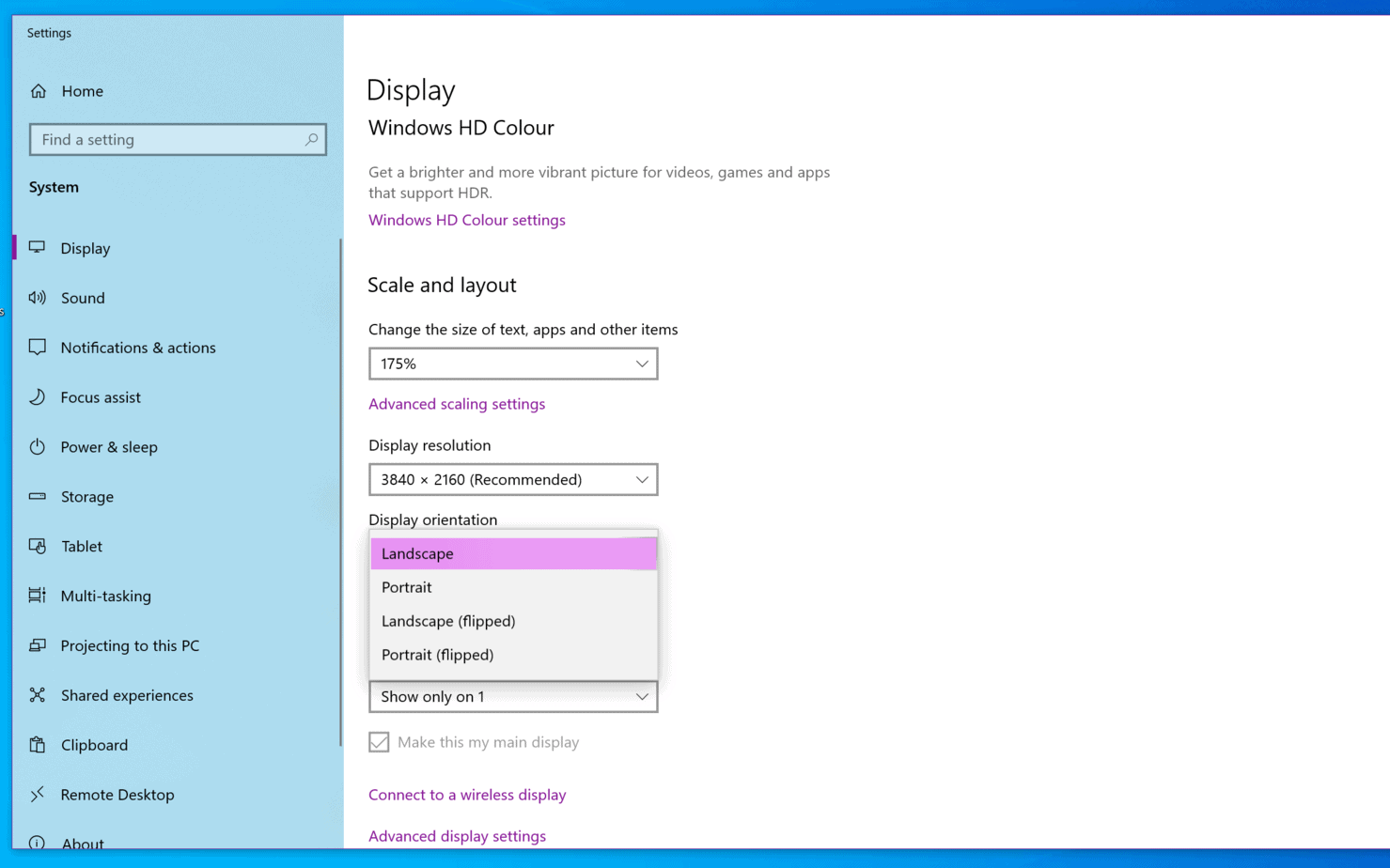Select the Sound speaker icon
The width and height of the screenshot is (1390, 868).
[x=38, y=298]
